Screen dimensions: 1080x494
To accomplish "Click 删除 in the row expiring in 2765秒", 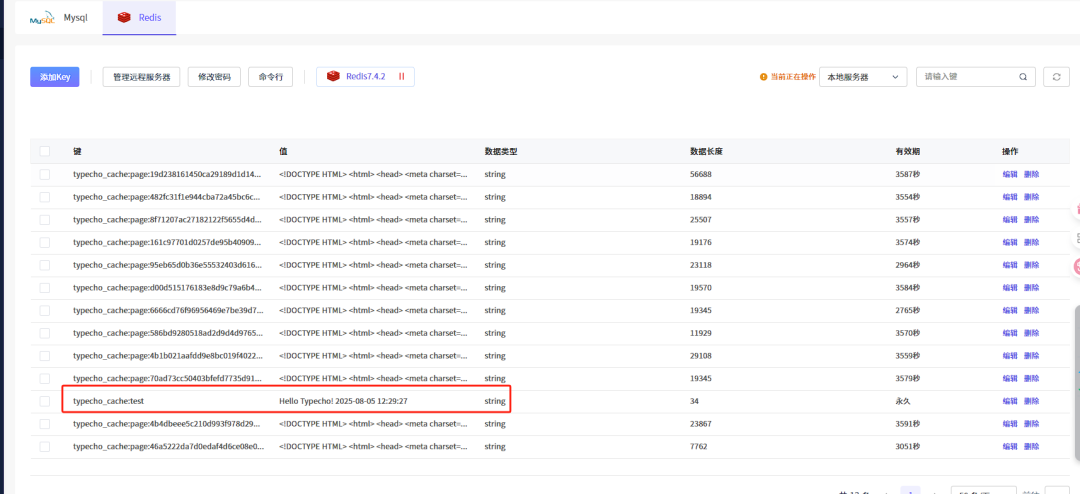I will click(1031, 311).
